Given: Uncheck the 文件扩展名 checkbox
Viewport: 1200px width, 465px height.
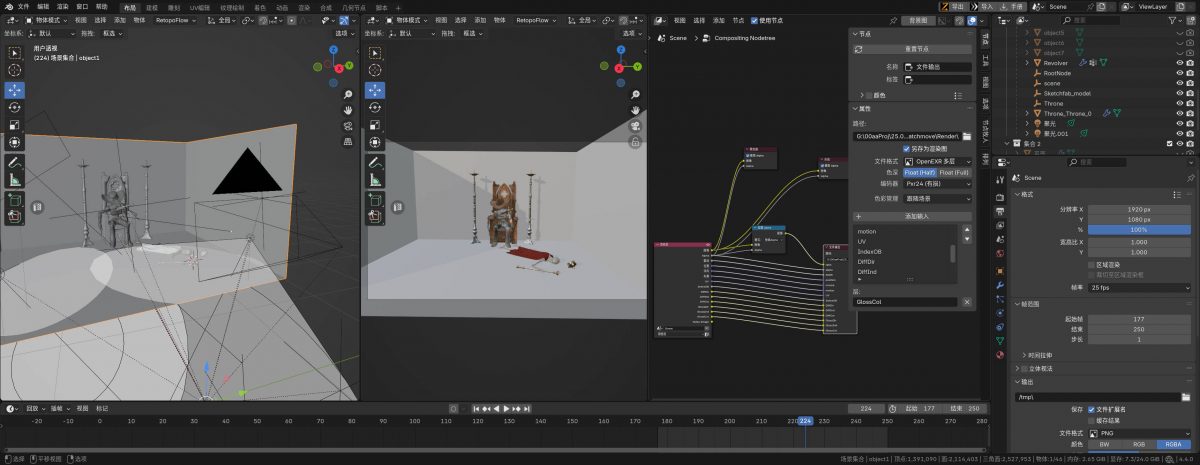Looking at the screenshot, I should tap(1092, 409).
